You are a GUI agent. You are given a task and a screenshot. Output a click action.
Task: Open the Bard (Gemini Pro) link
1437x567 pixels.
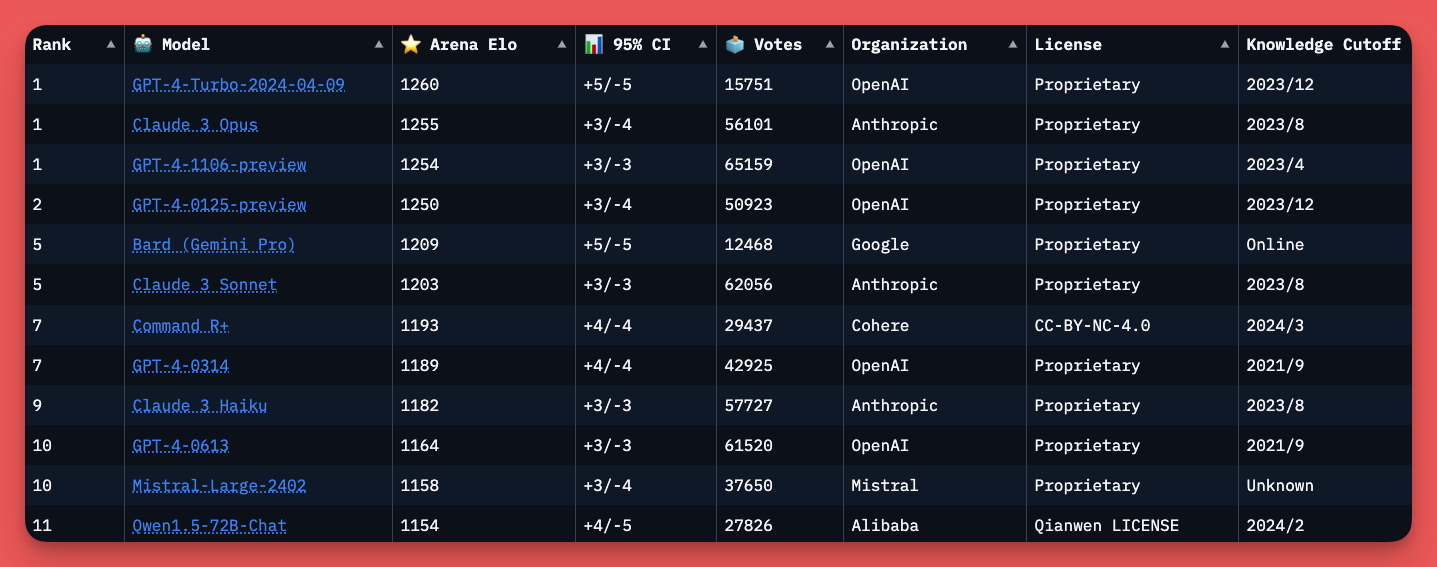[x=214, y=245]
